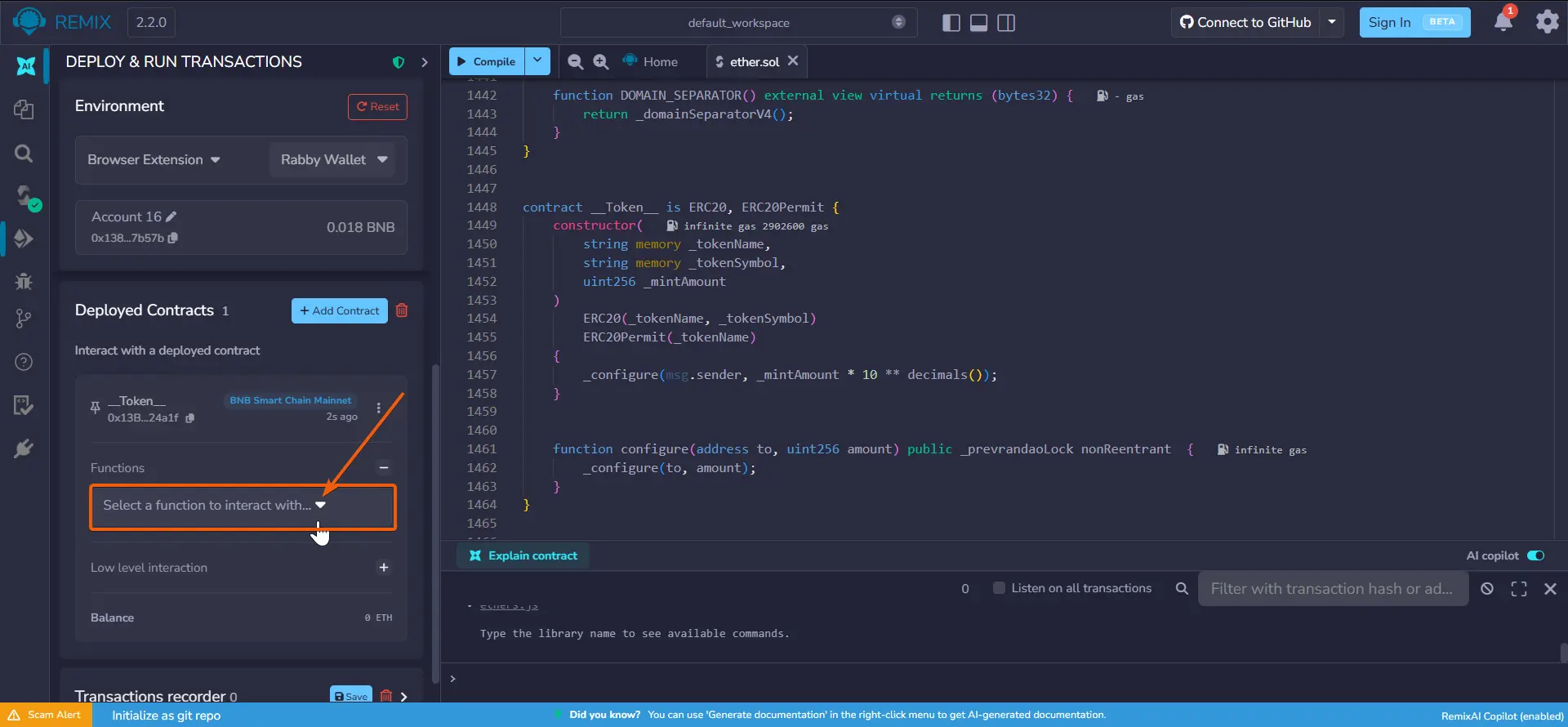Screen dimensions: 1568x727
Task: Open the Git source control icon
Action: pos(24,319)
